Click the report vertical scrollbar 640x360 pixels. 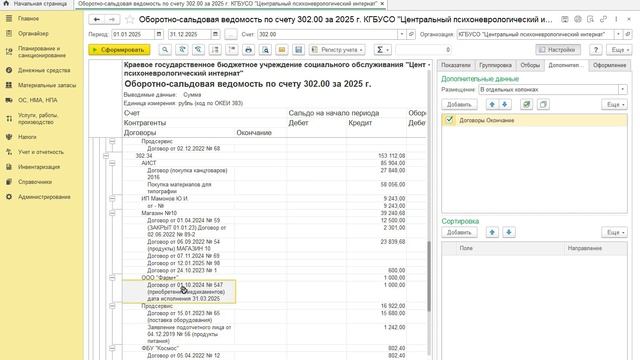429,276
